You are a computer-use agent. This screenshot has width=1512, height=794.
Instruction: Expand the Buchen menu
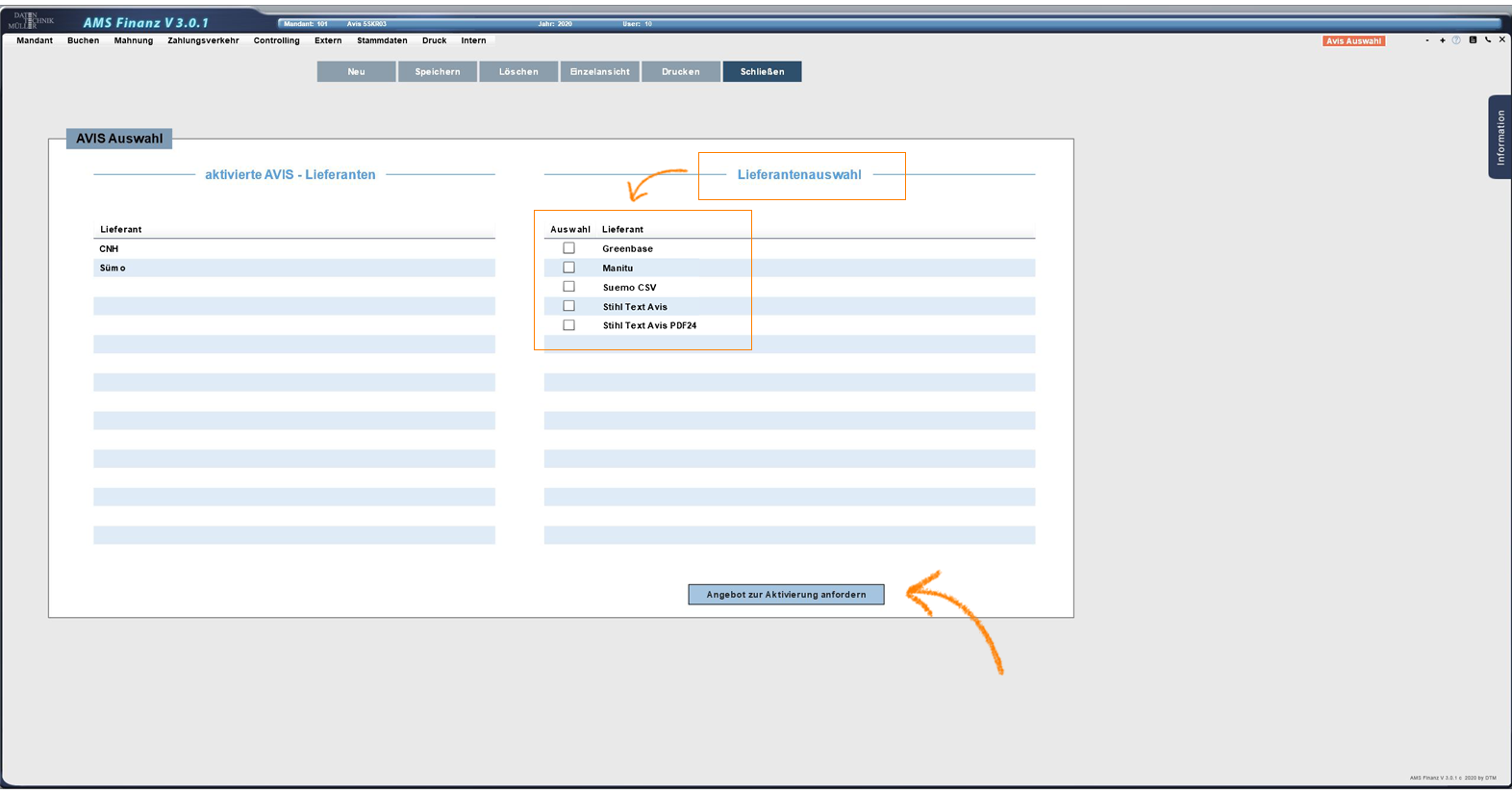(x=83, y=40)
